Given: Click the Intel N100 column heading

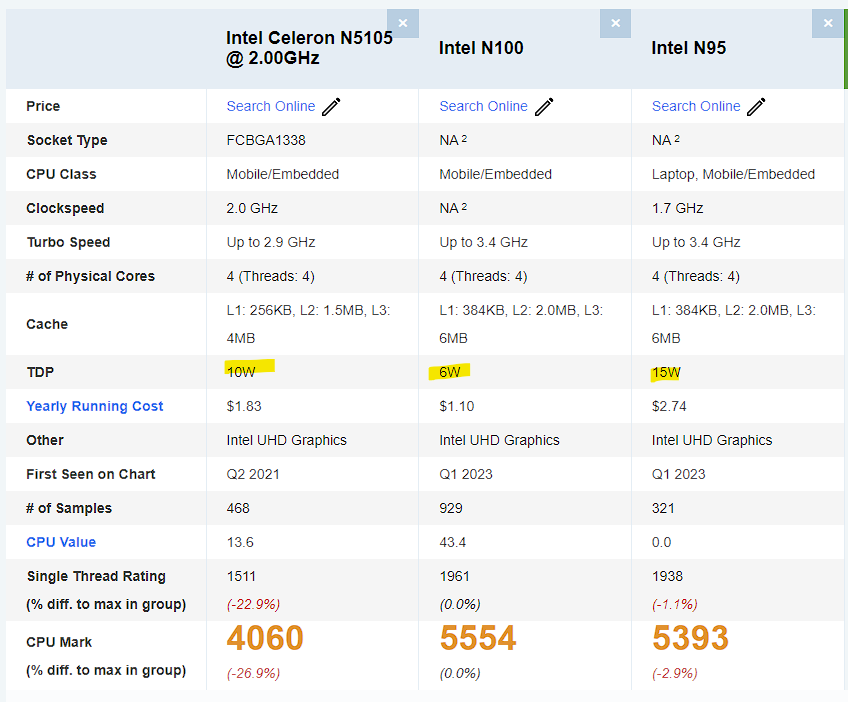Looking at the screenshot, I should pos(481,48).
